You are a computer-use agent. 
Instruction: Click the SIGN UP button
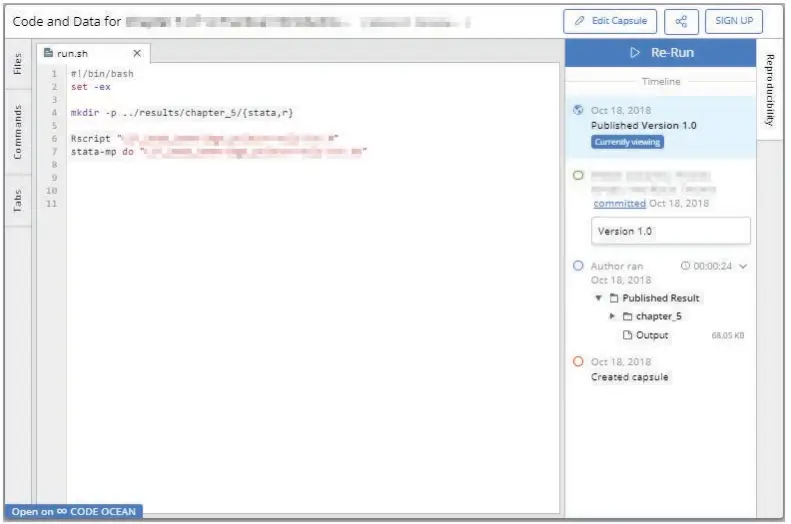tap(733, 21)
